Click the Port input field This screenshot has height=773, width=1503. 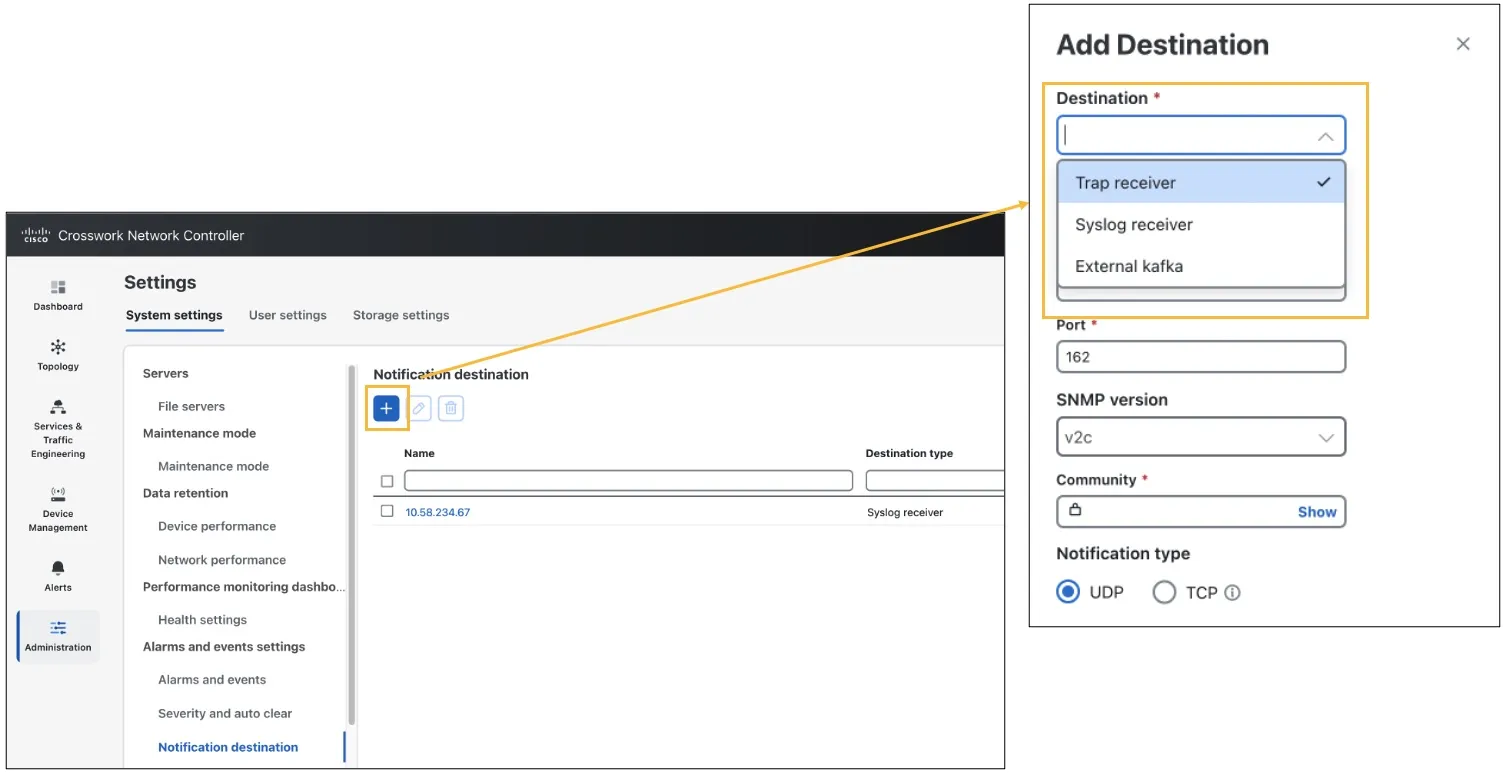tap(1201, 357)
